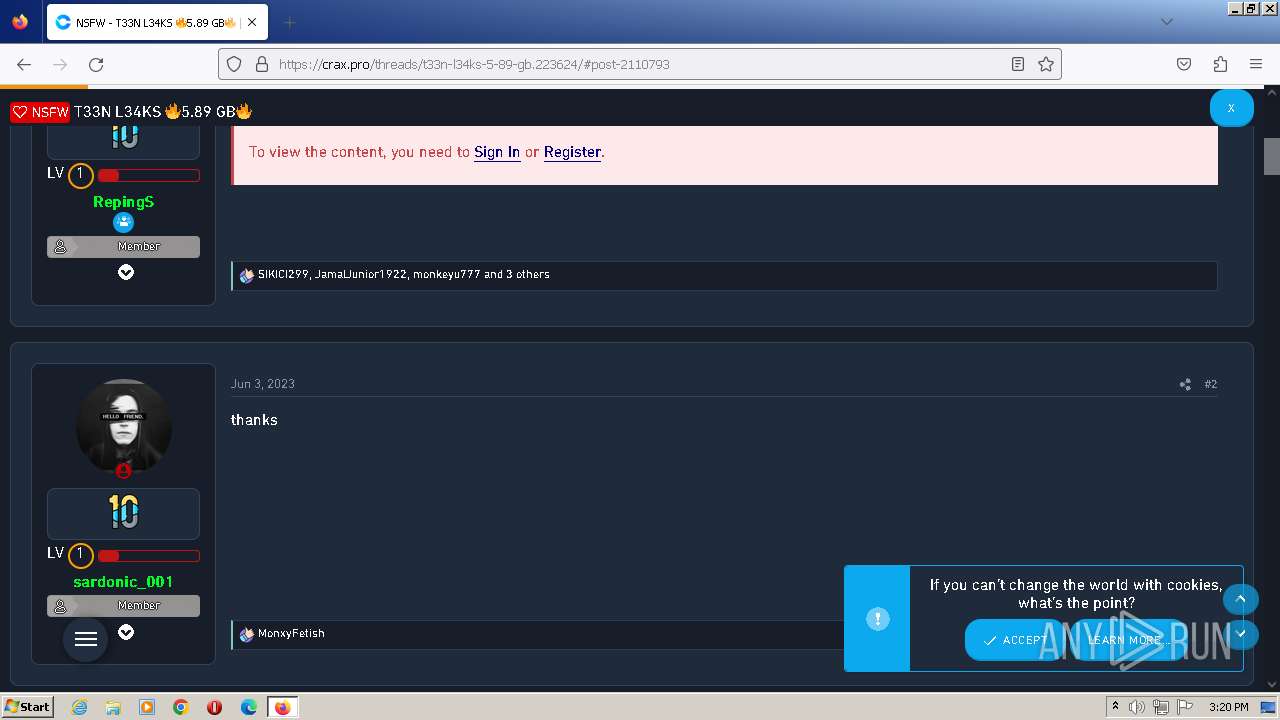Open MonxyFetish reaction user link

[x=291, y=633]
